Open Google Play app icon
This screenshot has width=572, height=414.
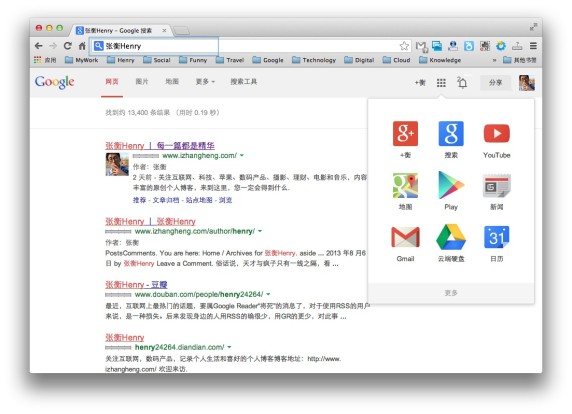click(451, 185)
